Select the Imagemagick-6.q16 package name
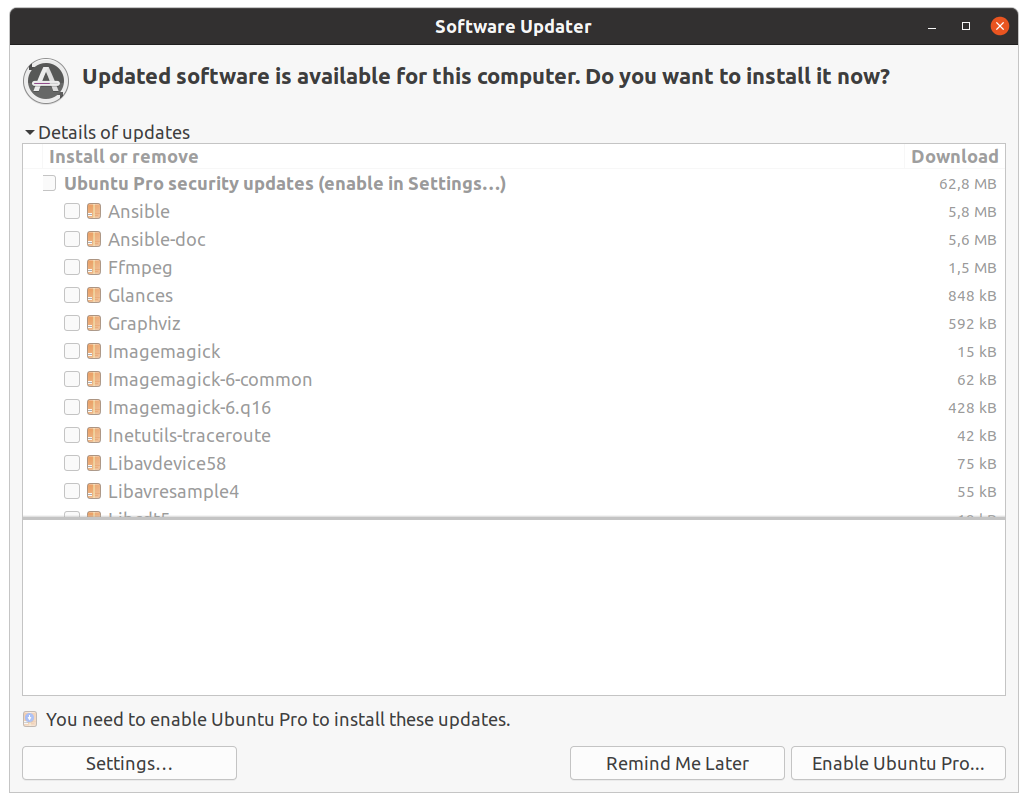 tap(189, 407)
